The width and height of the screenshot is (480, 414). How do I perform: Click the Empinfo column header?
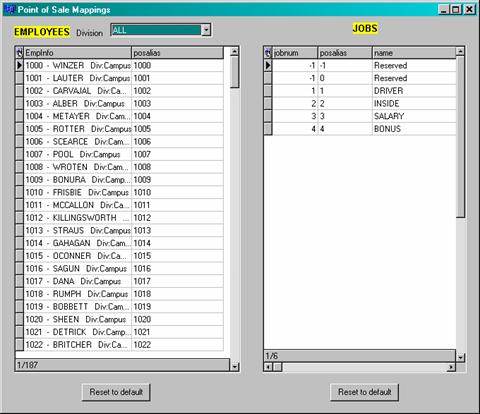point(78,53)
